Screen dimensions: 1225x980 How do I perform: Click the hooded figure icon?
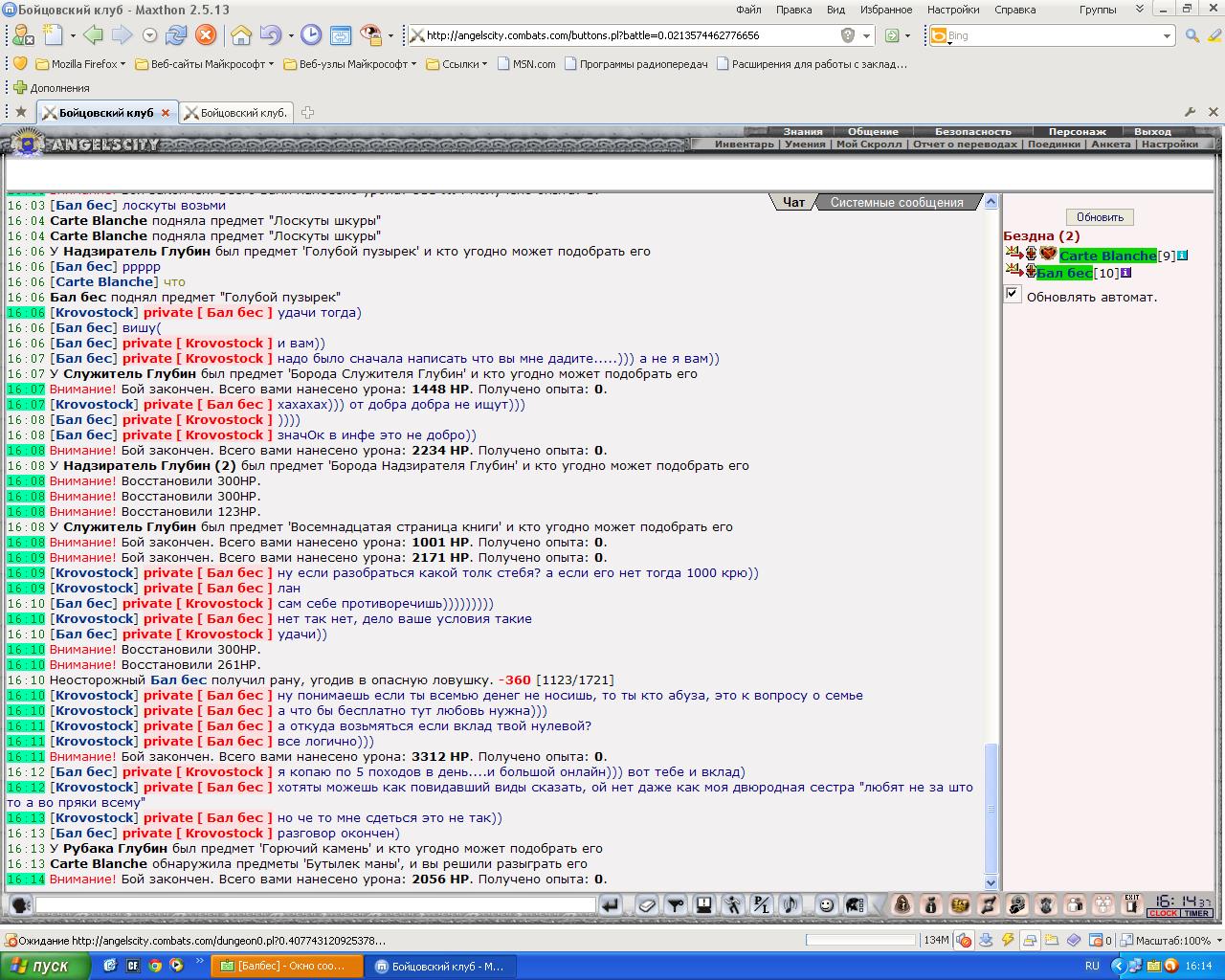(902, 904)
